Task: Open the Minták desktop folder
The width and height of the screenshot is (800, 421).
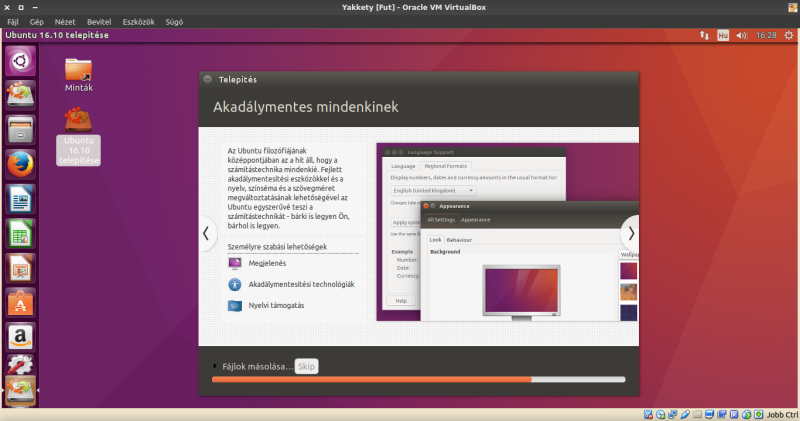Action: tap(79, 73)
